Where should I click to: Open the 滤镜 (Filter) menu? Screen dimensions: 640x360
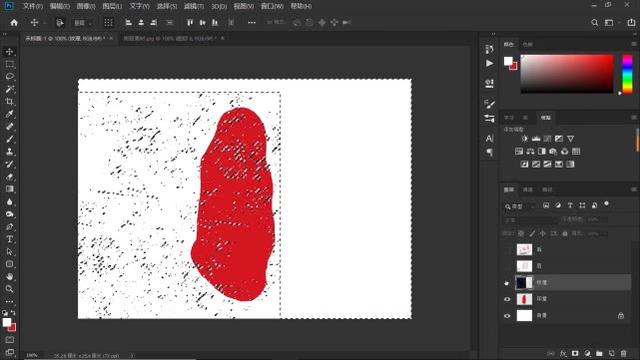click(193, 6)
